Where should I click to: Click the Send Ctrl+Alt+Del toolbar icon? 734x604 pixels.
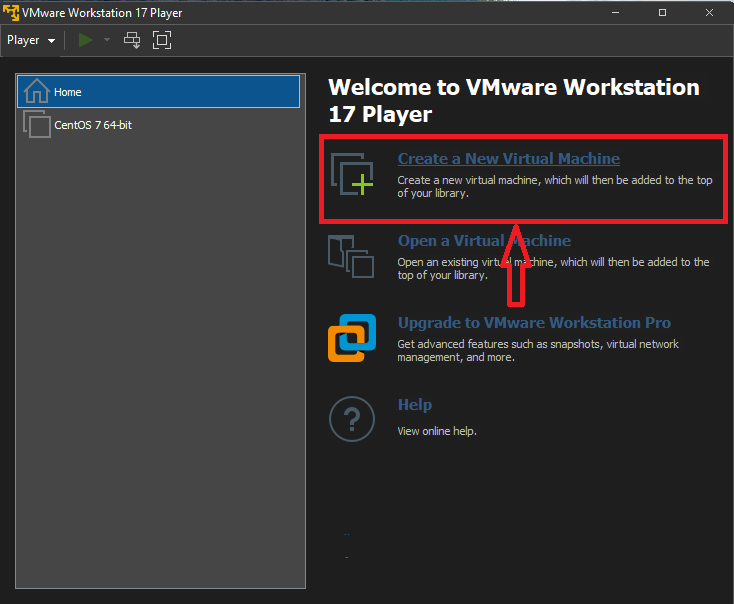click(132, 40)
